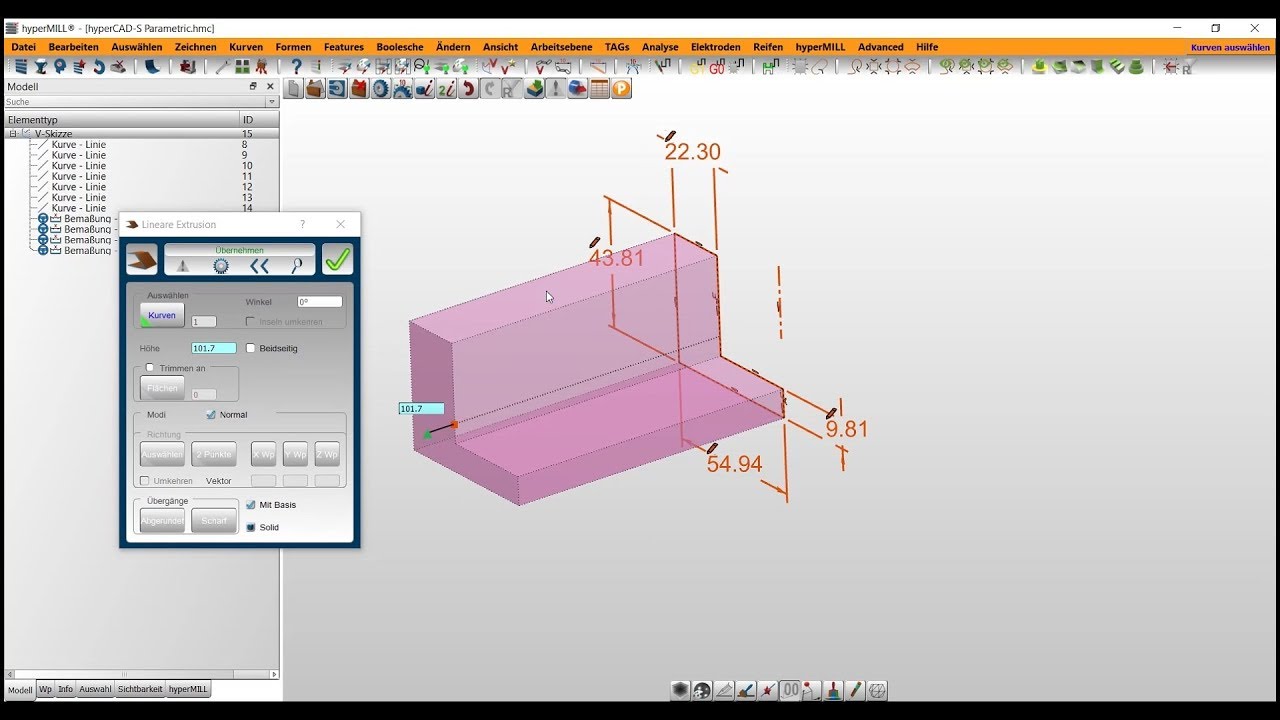
Task: Click the Kurven select button in dialog
Action: (162, 315)
